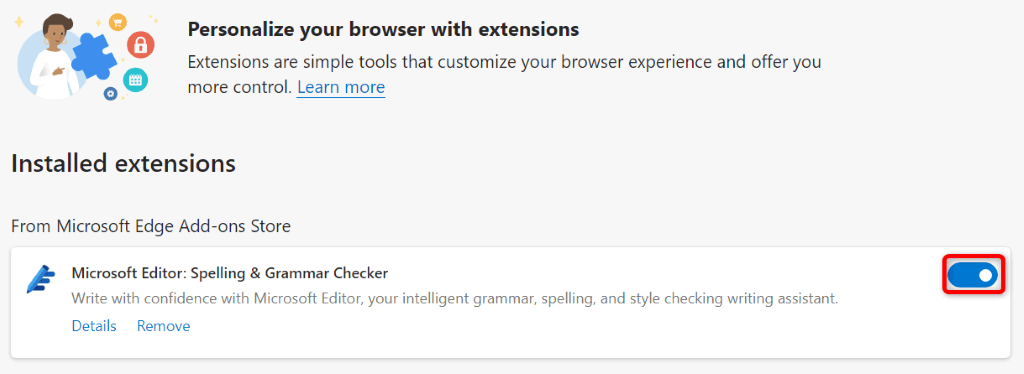Click the Extensions are simple tools paragraph
Viewport: 1024px width, 374px height.
[504, 74]
